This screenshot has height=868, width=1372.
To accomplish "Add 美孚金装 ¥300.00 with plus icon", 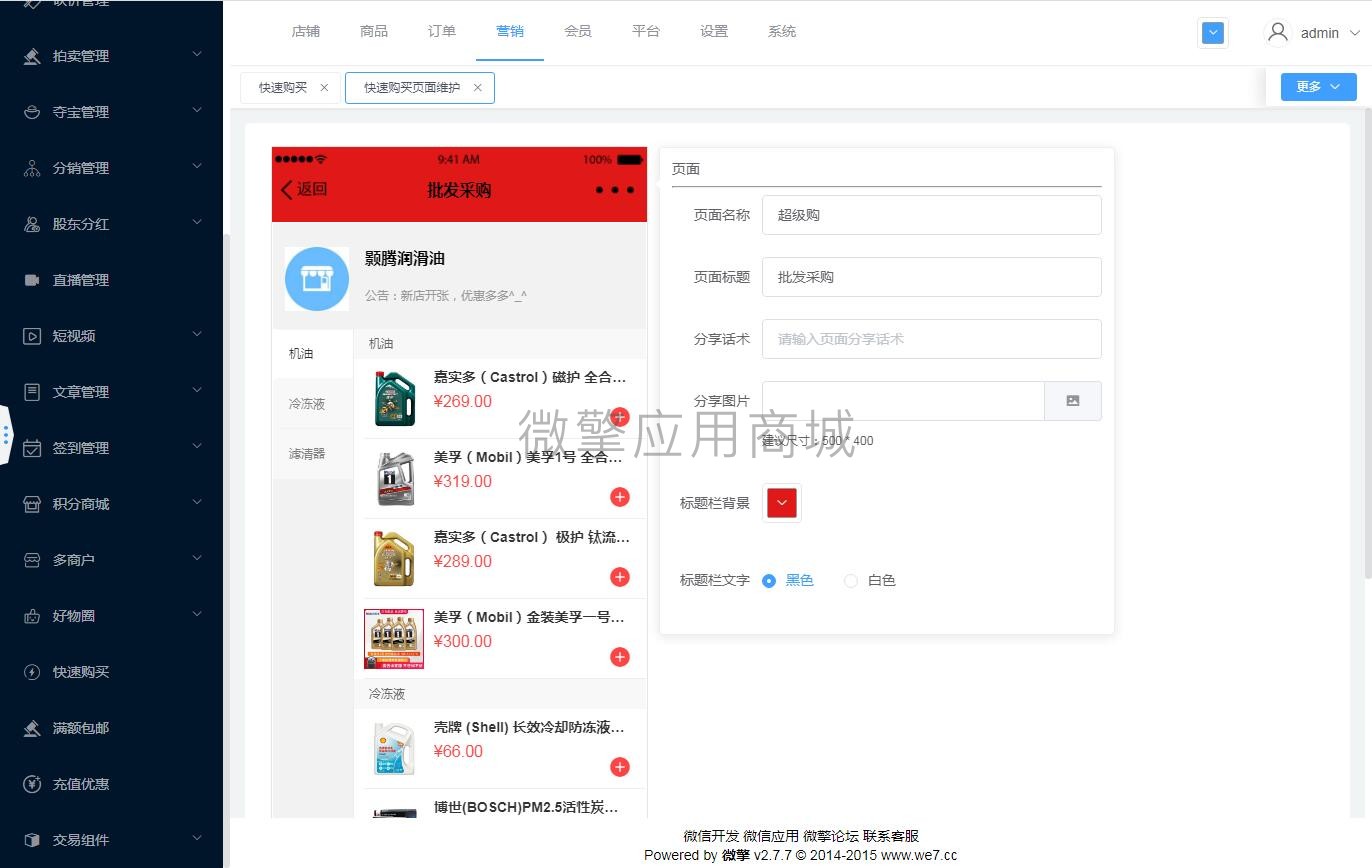I will click(620, 657).
